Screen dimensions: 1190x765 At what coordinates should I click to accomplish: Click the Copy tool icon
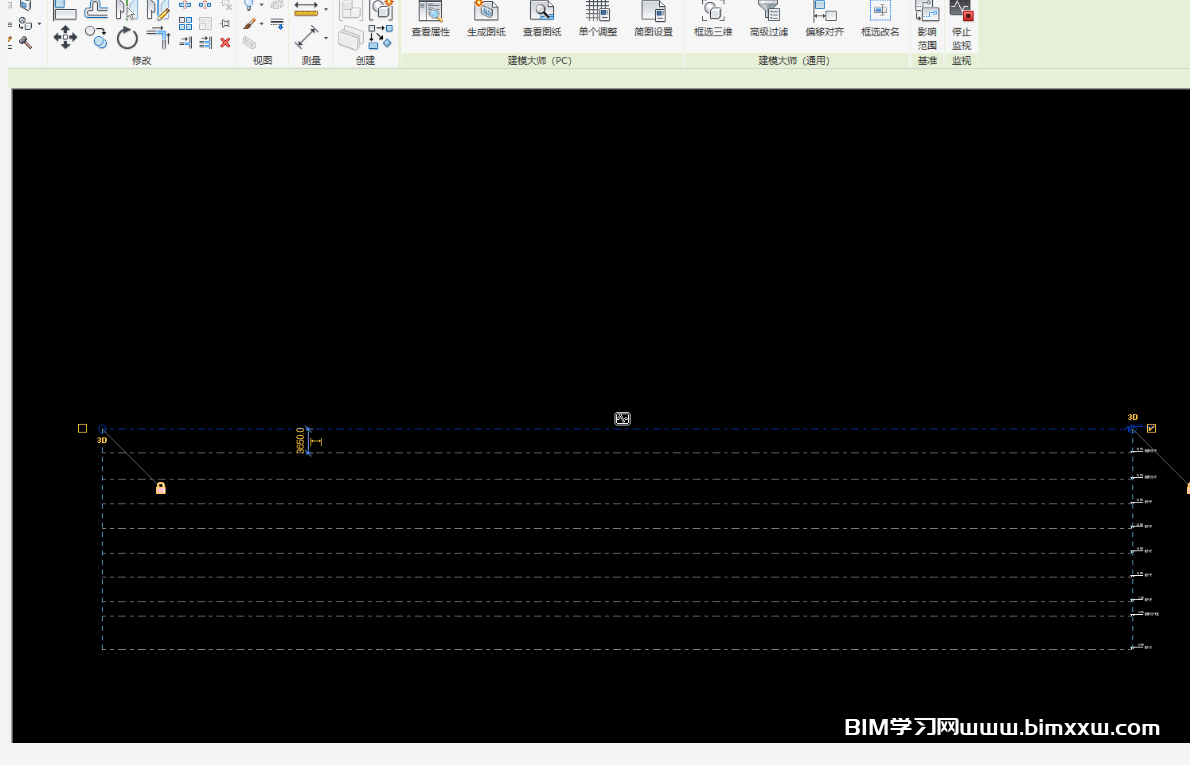click(x=97, y=38)
